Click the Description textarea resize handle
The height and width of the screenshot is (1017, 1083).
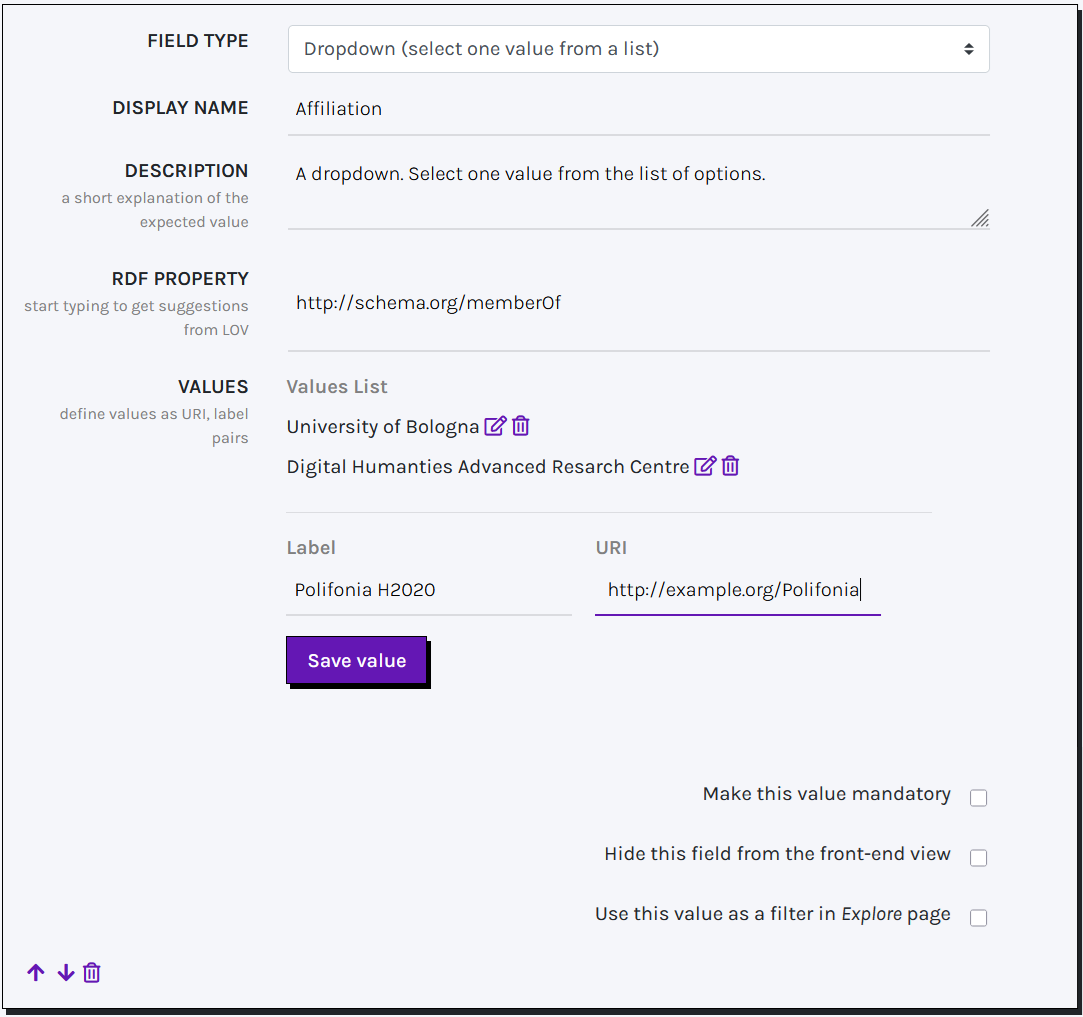click(980, 219)
